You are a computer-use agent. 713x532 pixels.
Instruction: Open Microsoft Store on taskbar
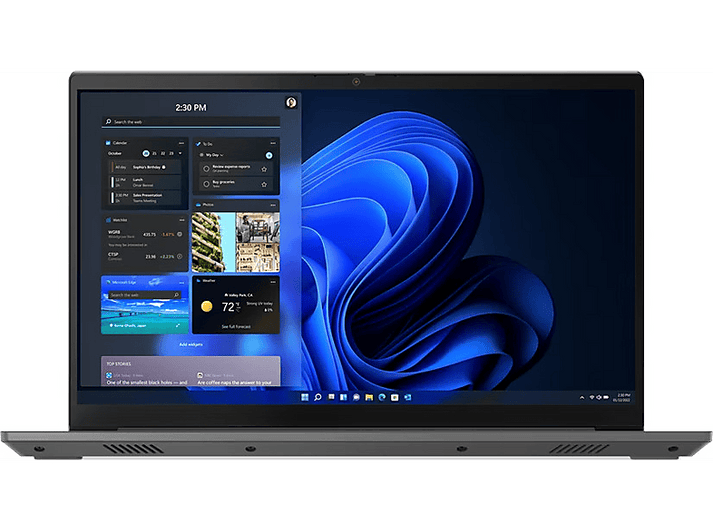pos(395,397)
